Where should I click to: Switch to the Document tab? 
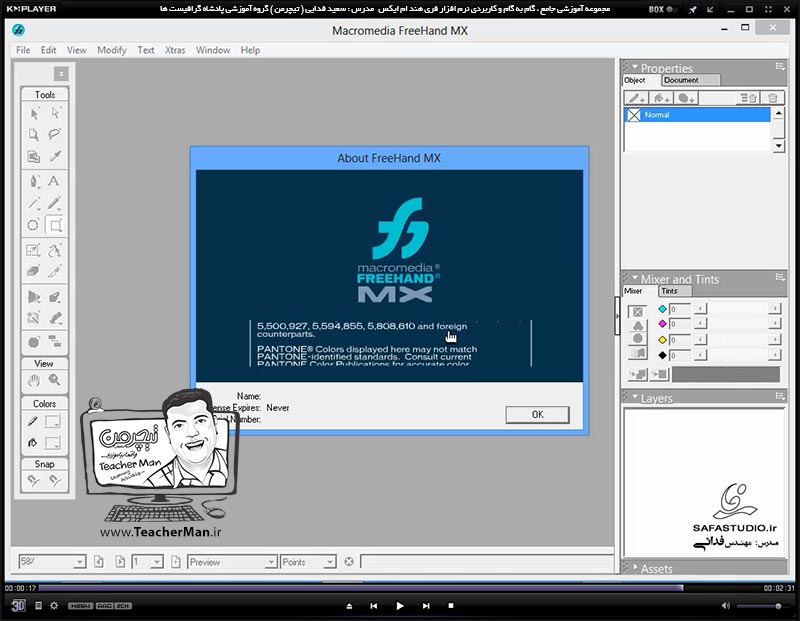(x=690, y=80)
